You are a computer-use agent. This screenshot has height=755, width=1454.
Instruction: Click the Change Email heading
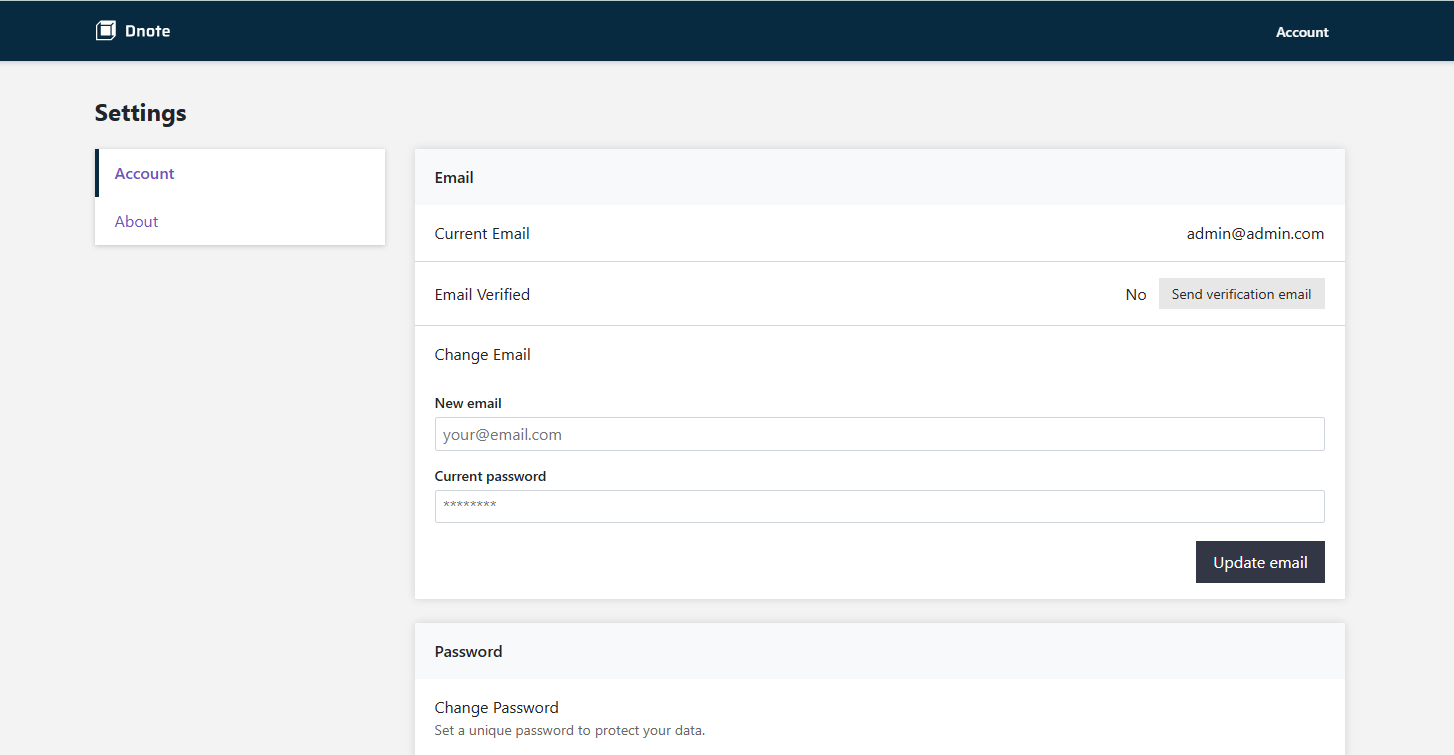482,354
